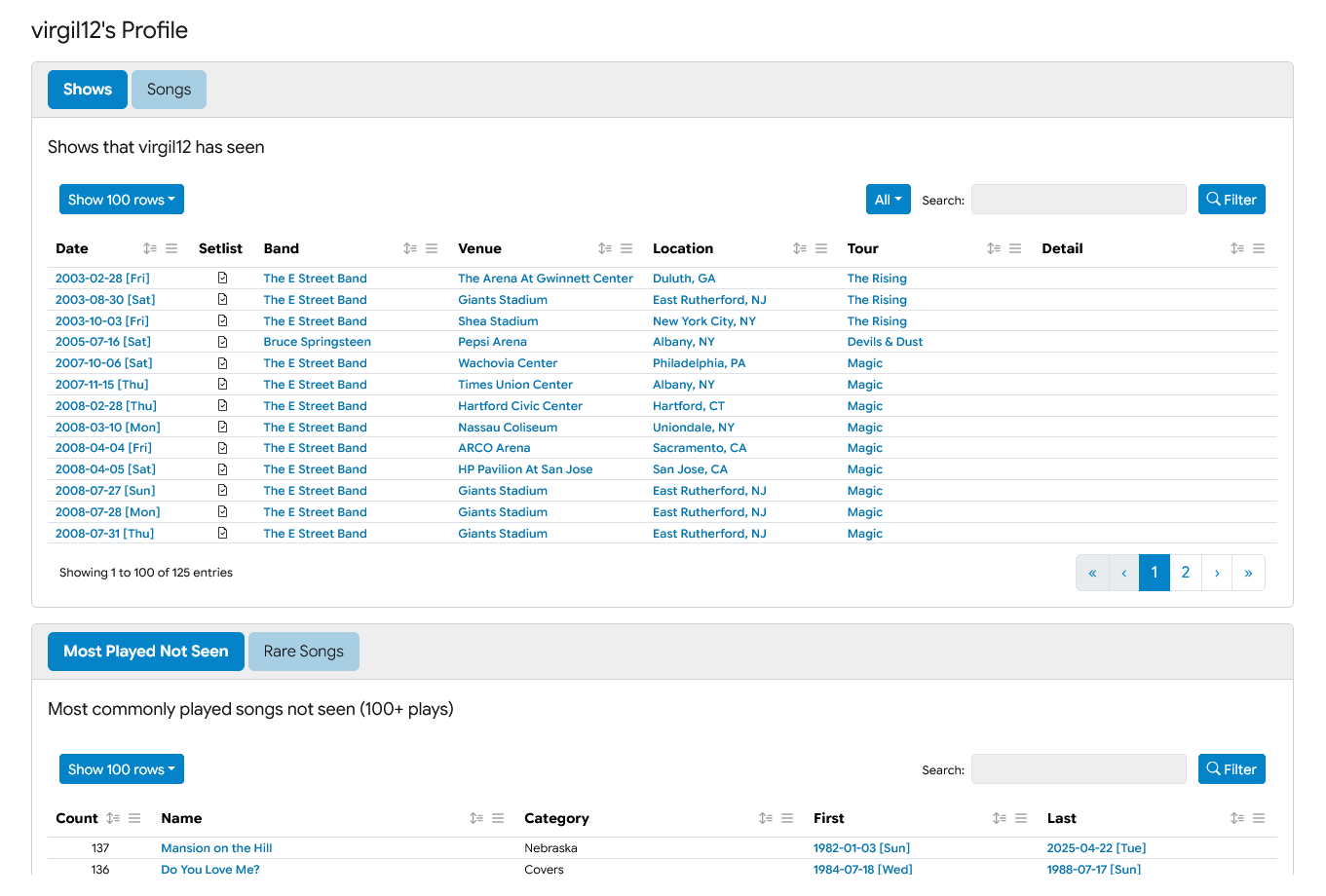Focus the shows Search input field
Screen dimensions: 1326x896
click(x=1079, y=200)
